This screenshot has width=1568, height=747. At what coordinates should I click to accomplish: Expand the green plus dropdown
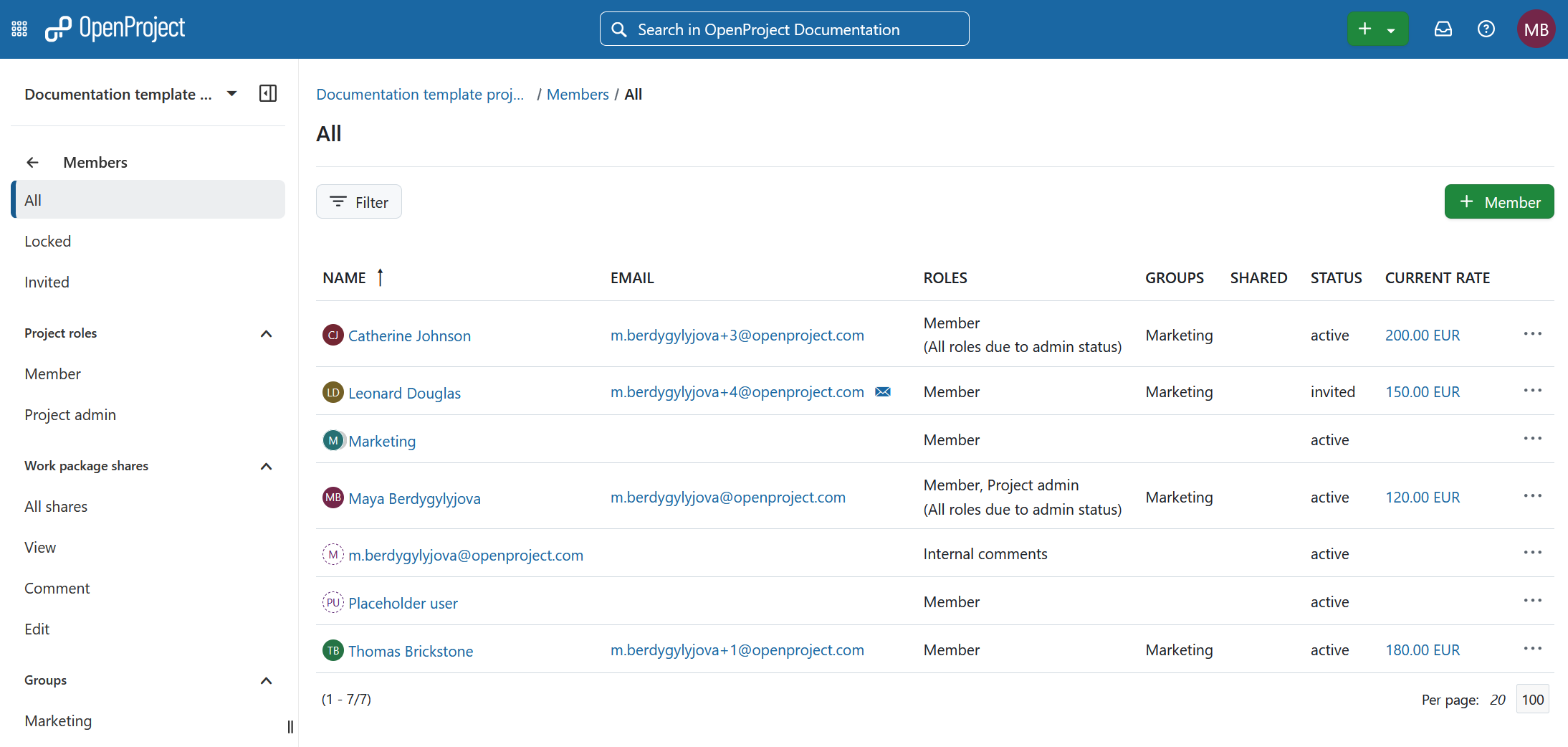coord(1390,29)
